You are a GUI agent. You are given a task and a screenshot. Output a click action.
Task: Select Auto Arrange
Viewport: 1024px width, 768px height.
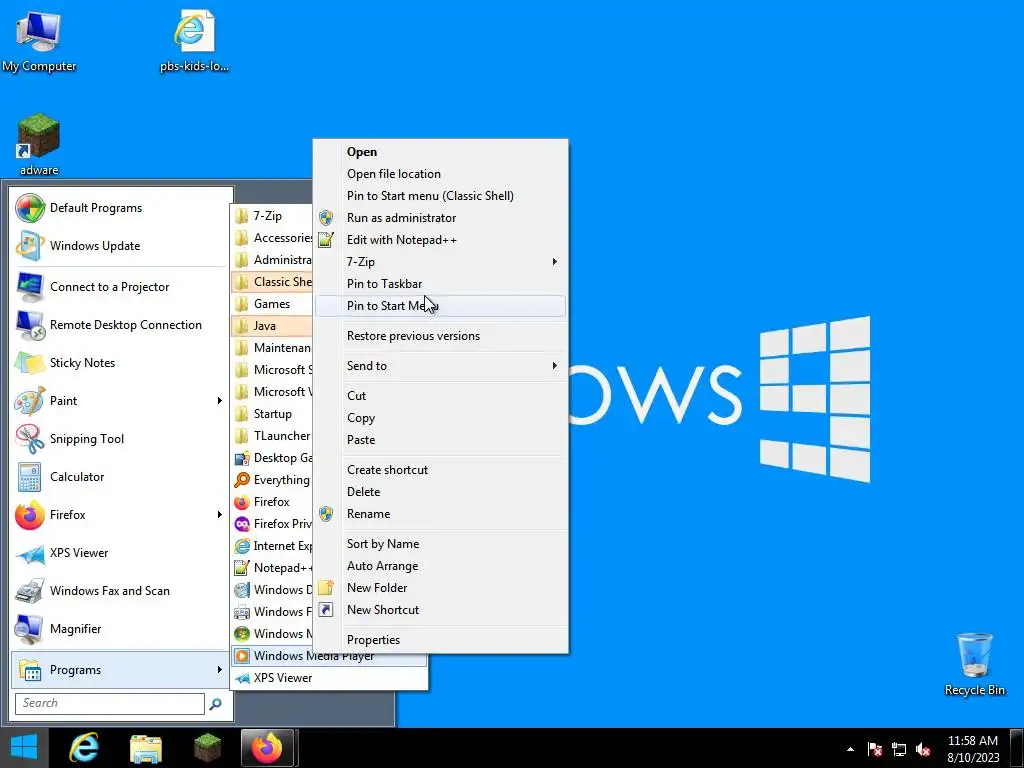point(441,566)
